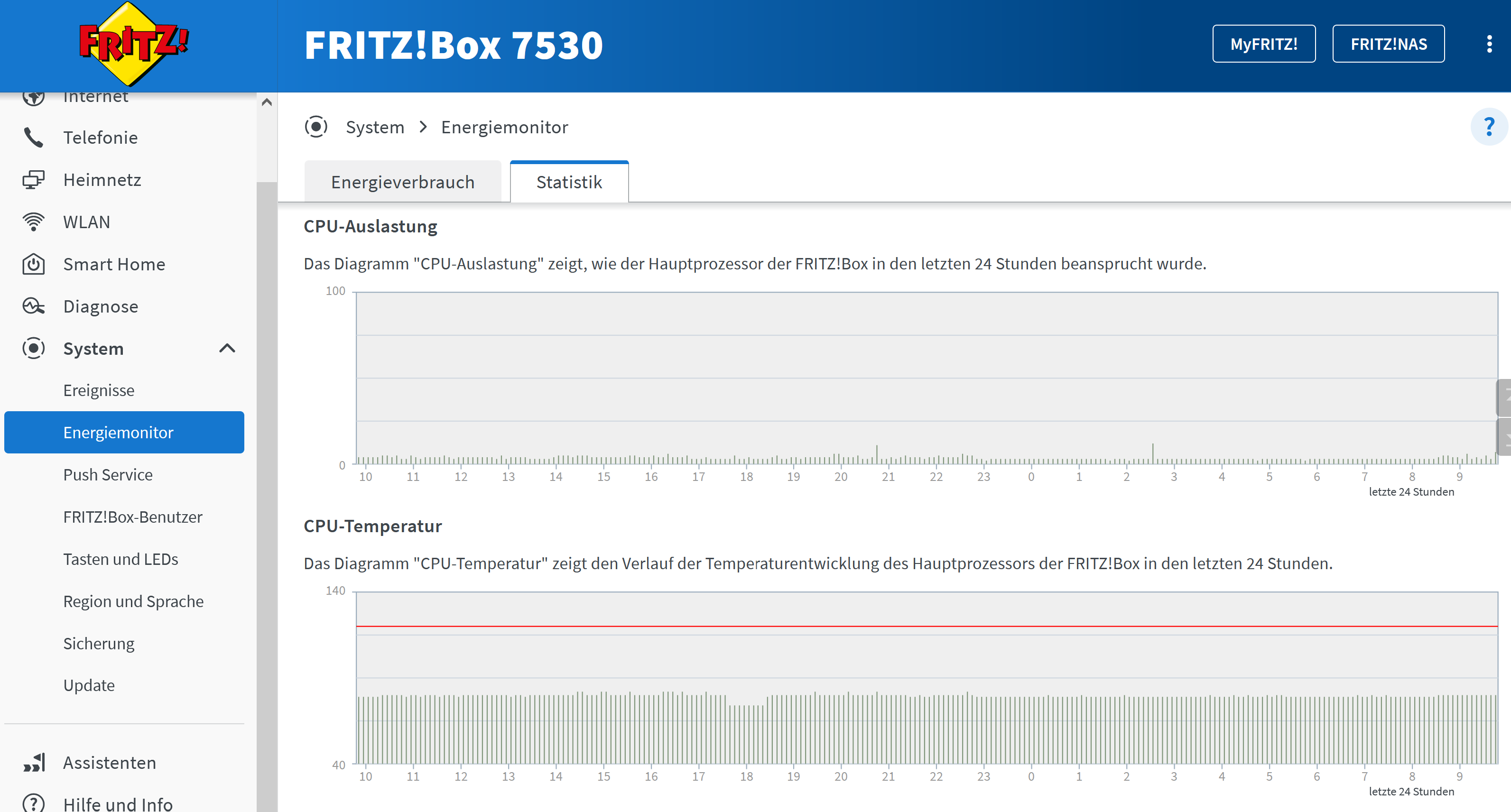Viewport: 1511px width, 812px height.
Task: Open FRITZ!NAS
Action: (x=1388, y=44)
